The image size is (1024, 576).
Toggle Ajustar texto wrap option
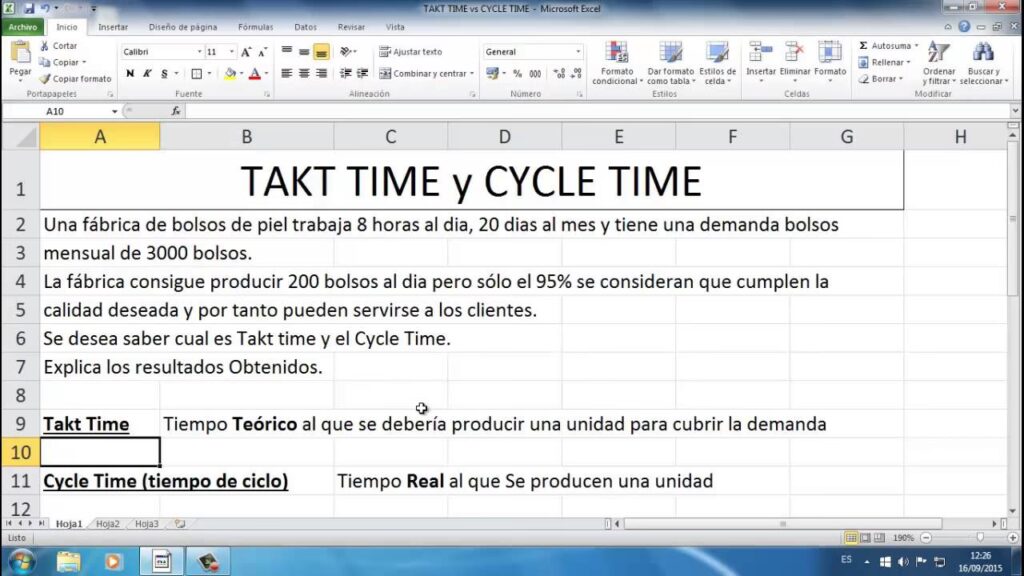coord(411,52)
